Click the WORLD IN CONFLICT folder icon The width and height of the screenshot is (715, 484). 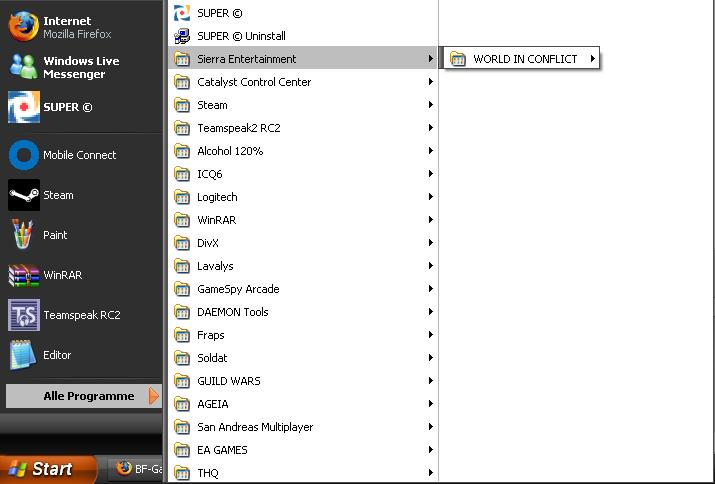pyautogui.click(x=457, y=59)
